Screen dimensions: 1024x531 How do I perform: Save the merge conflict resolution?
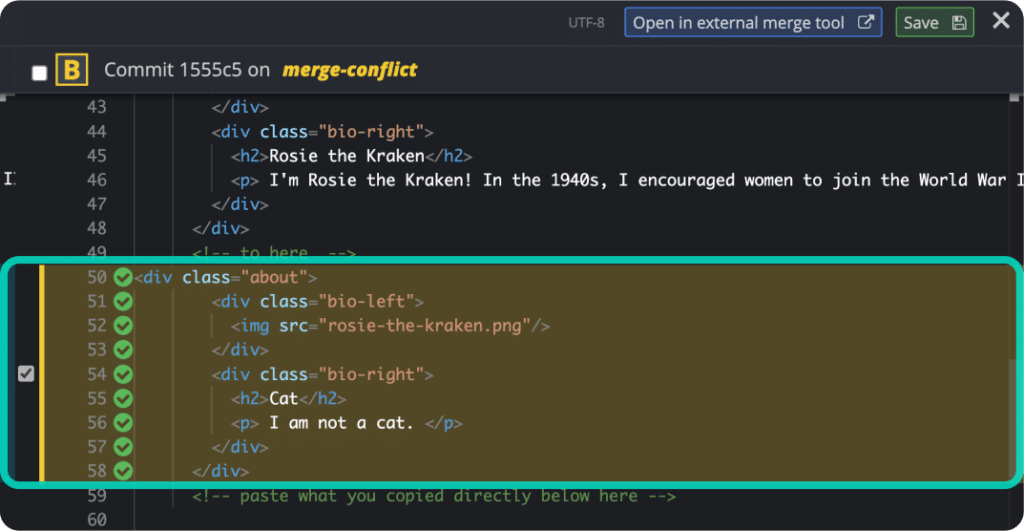935,23
